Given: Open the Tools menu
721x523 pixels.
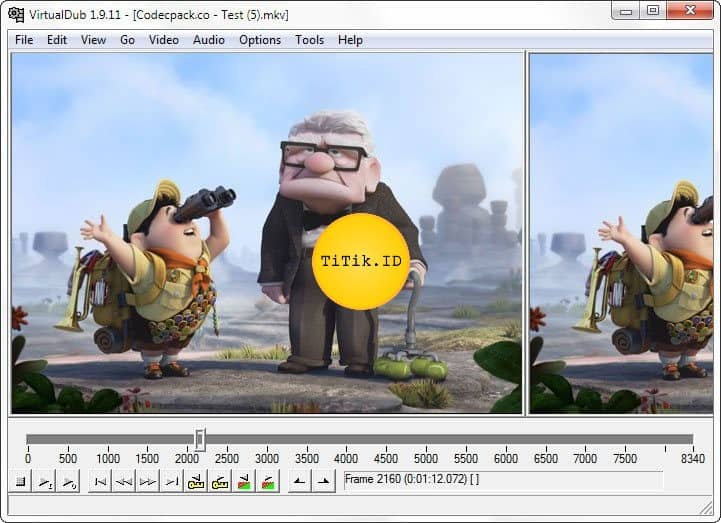Looking at the screenshot, I should [x=309, y=40].
